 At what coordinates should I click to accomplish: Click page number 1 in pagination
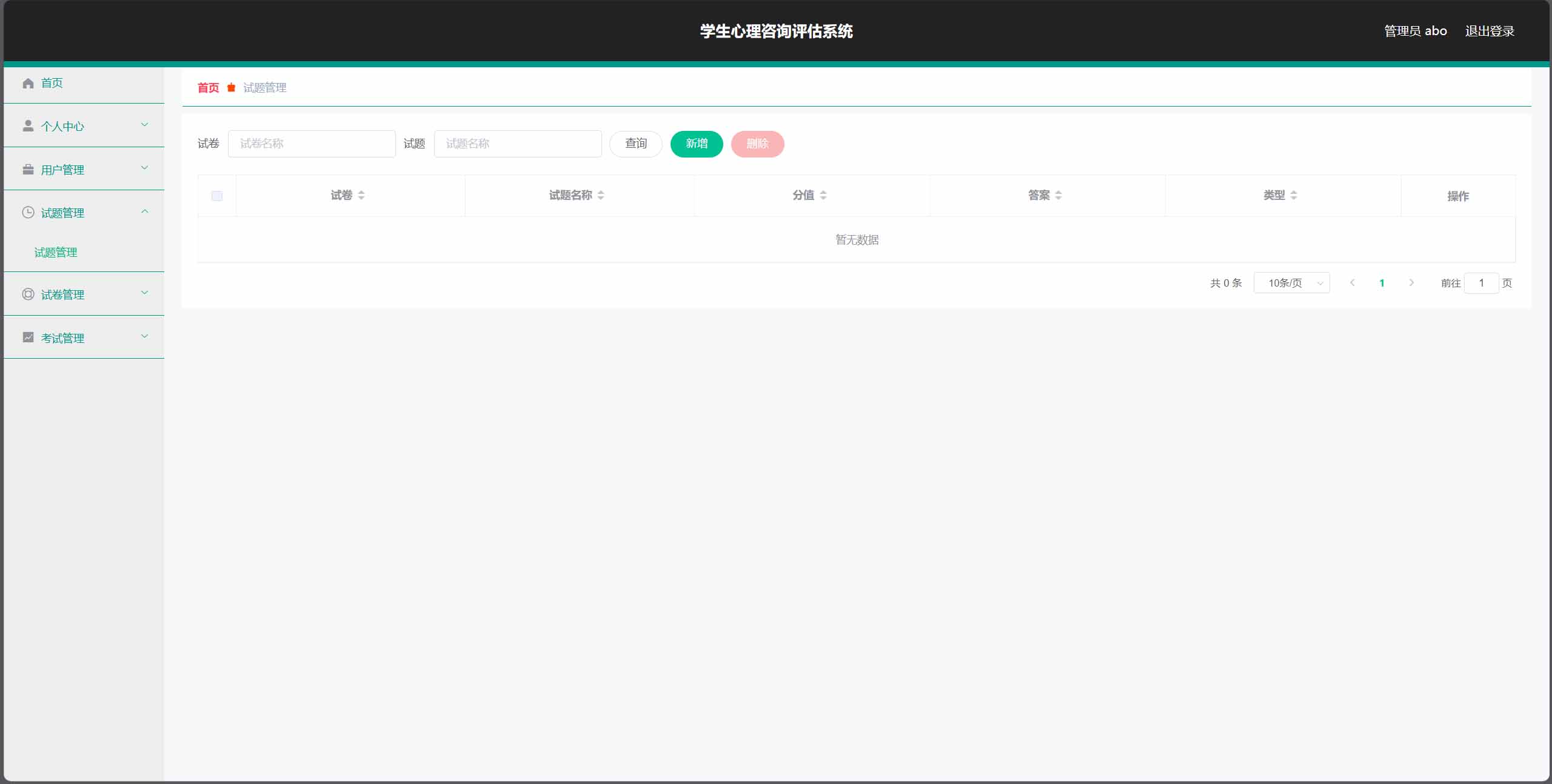1382,283
